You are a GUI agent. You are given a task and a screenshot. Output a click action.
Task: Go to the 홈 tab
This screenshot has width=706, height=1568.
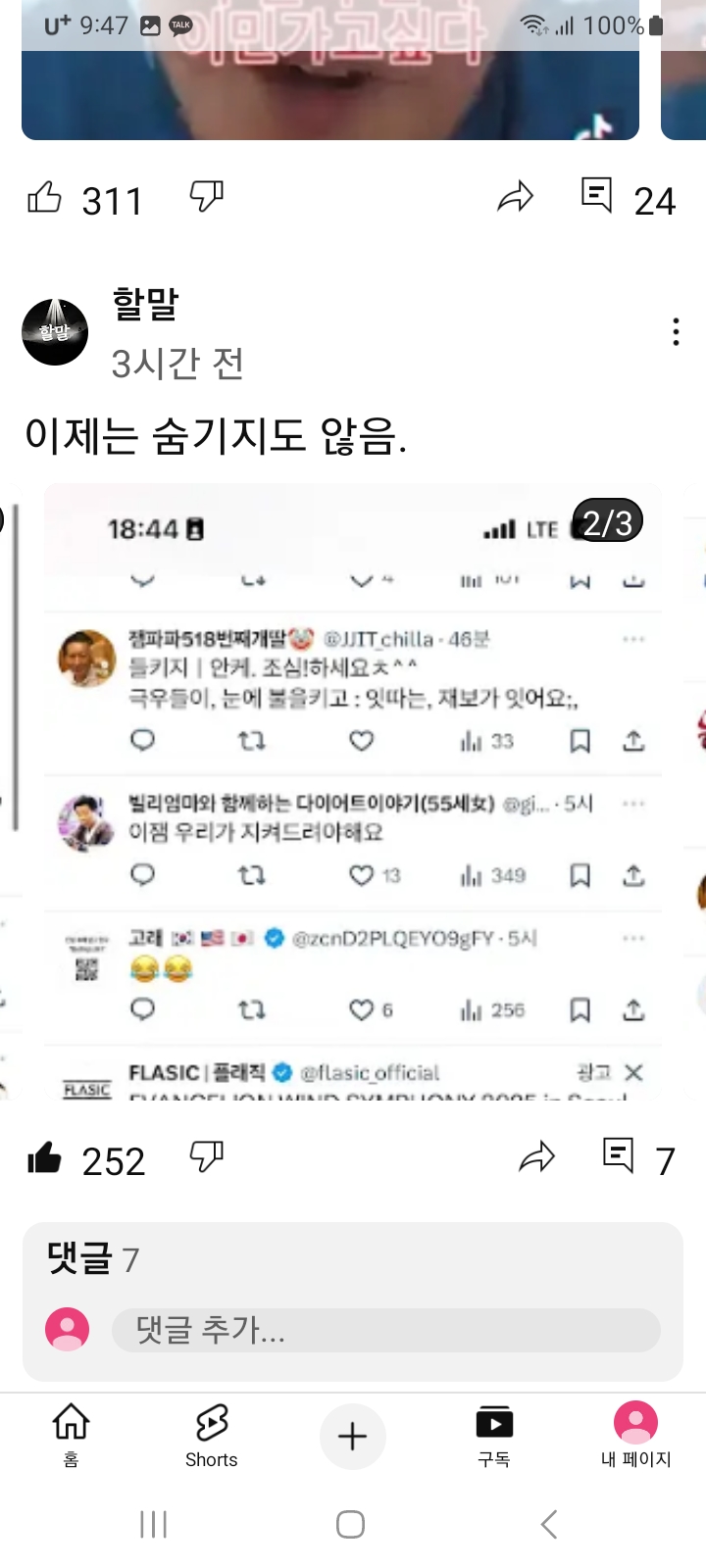coord(71,1436)
